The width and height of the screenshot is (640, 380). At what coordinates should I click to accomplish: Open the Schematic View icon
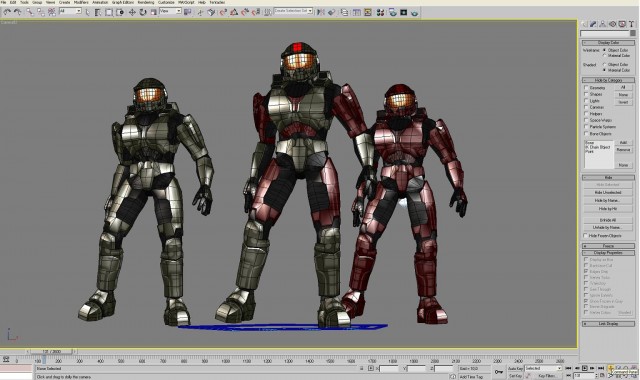pos(368,12)
